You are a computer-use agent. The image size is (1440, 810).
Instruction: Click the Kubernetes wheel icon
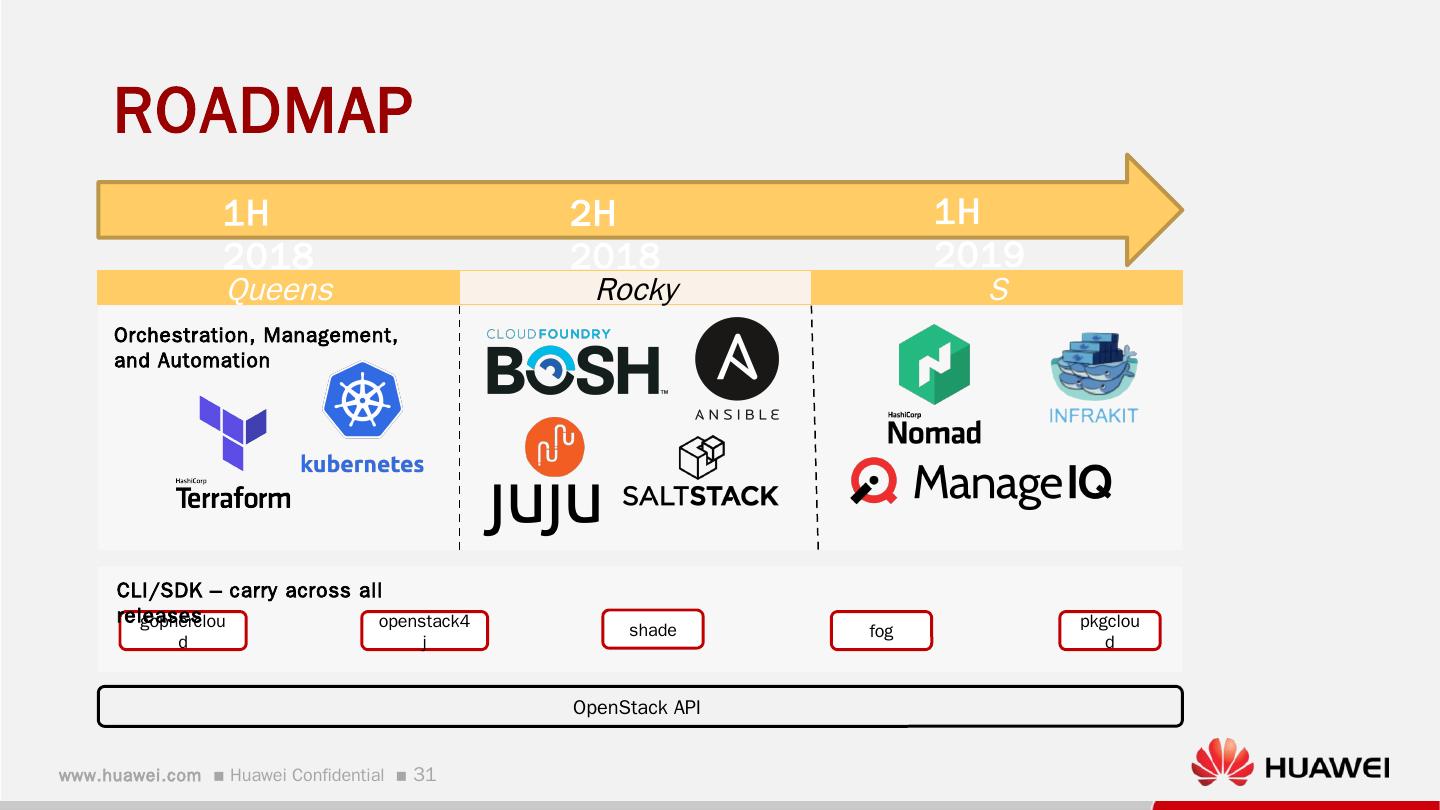(363, 398)
